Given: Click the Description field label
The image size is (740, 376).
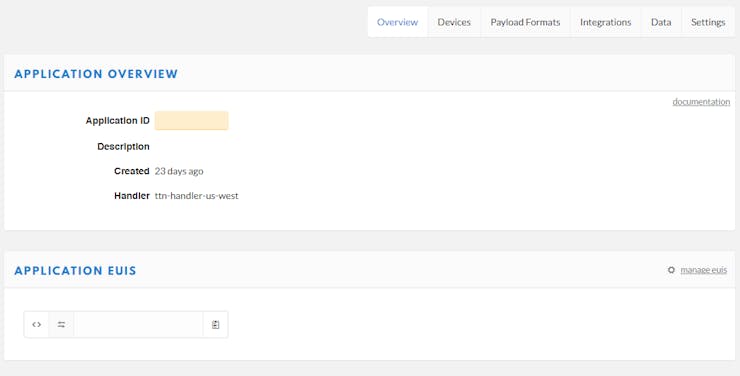Looking at the screenshot, I should click(x=123, y=147).
